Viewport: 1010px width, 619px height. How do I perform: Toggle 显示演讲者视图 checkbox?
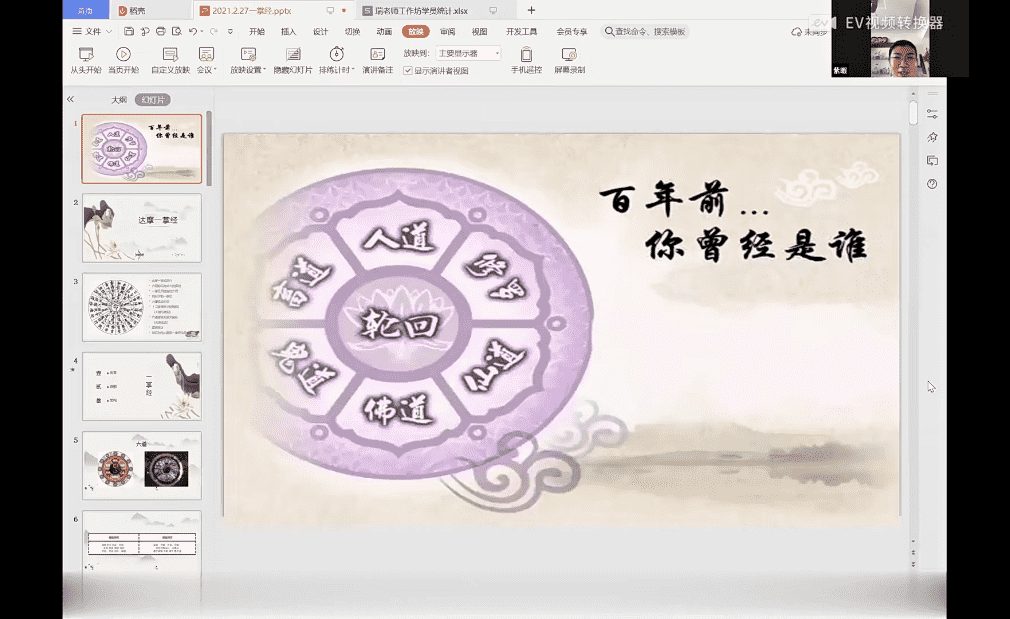[x=408, y=71]
